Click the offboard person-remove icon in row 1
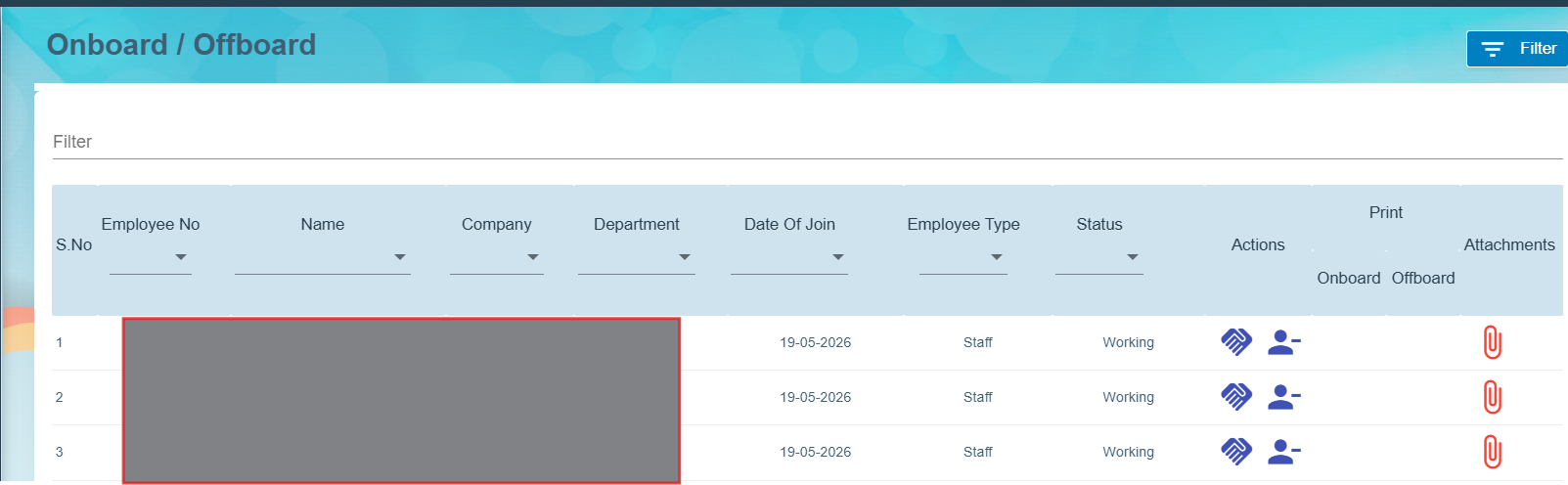 pos(1283,342)
